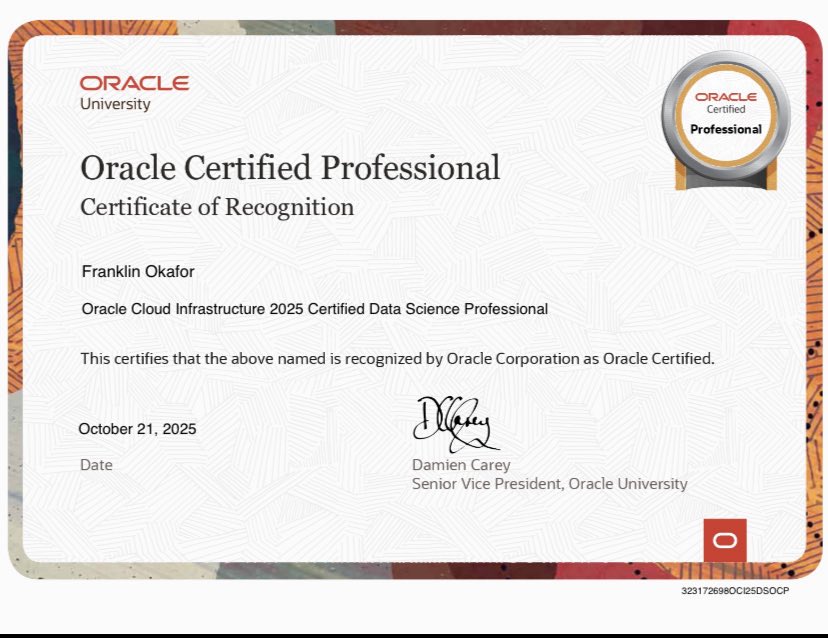Click the Oracle Cloud Infrastructure certification title
Image resolution: width=828 pixels, height=638 pixels.
[315, 309]
